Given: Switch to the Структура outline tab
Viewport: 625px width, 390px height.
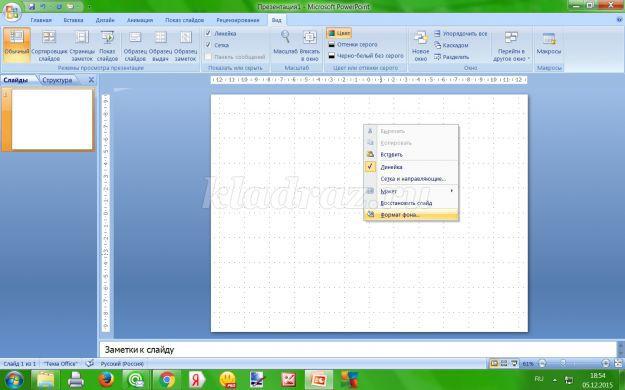Looking at the screenshot, I should [x=57, y=80].
